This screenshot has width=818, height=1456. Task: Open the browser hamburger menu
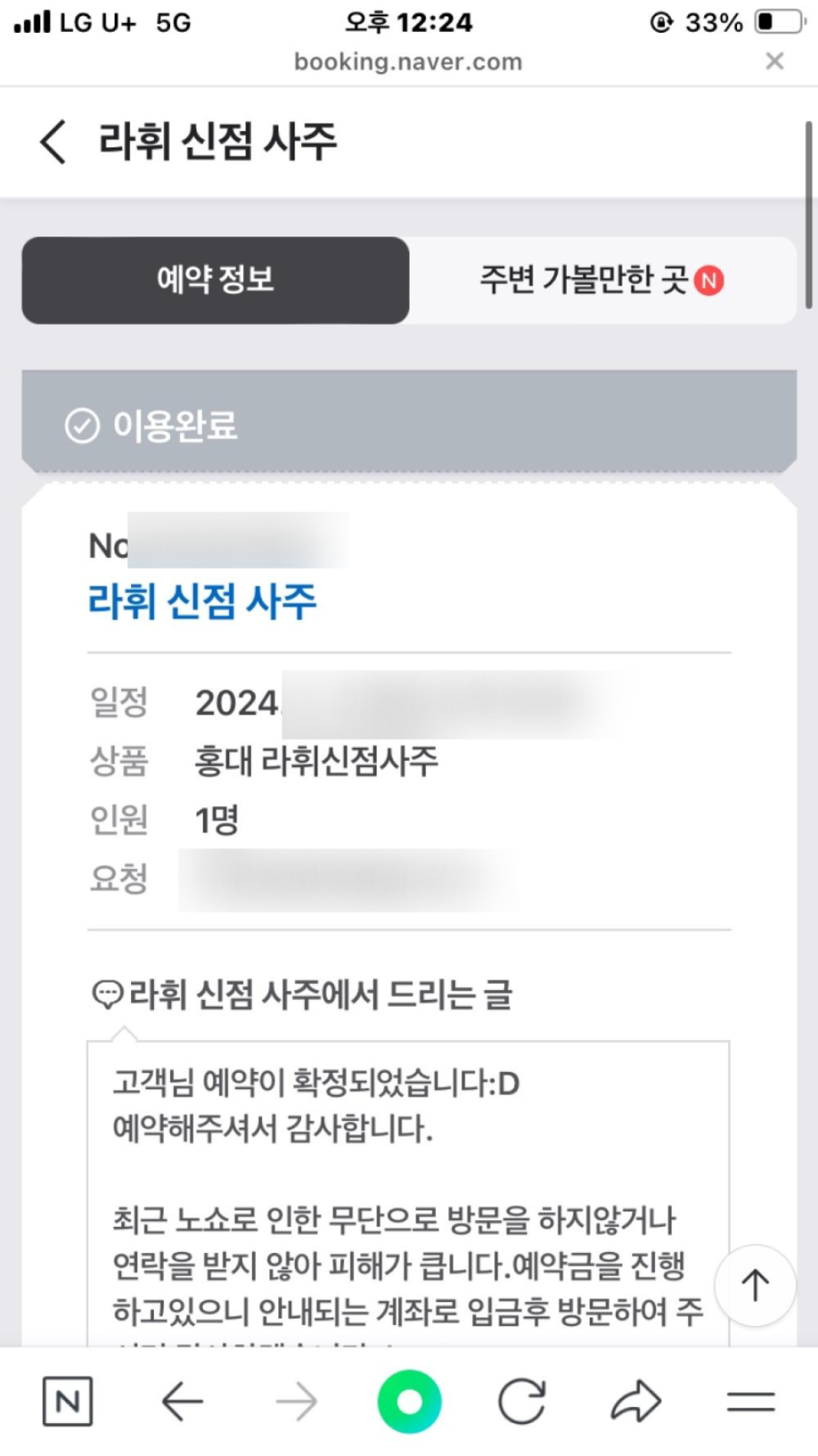point(750,1401)
